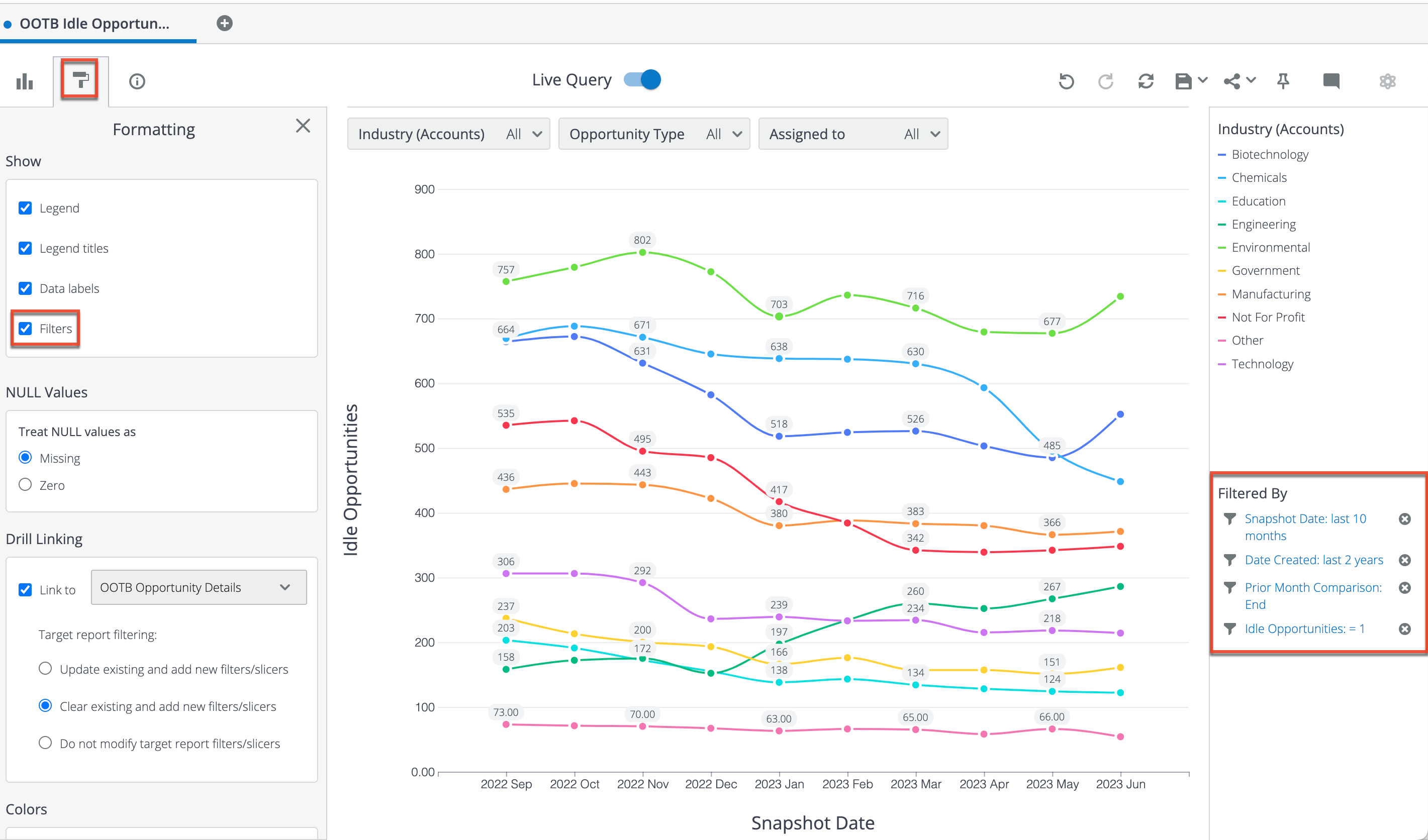This screenshot has width=1428, height=840.
Task: Click the 2023 Jun axis label
Action: click(1120, 784)
